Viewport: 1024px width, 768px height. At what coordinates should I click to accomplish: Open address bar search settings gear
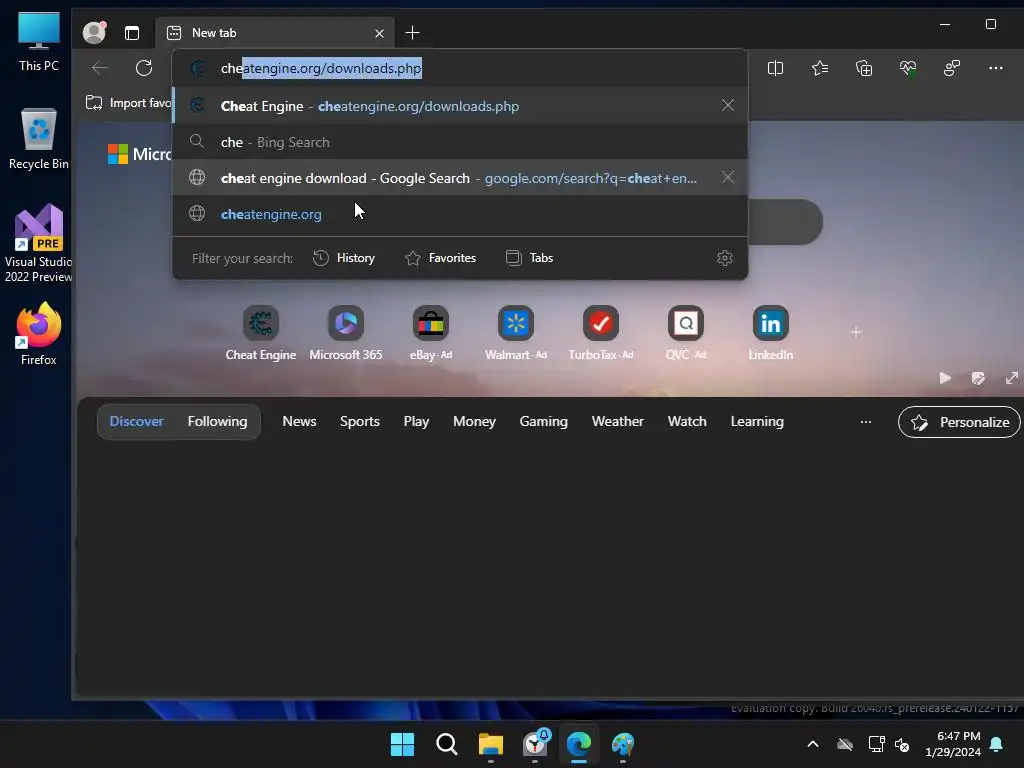[x=724, y=258]
